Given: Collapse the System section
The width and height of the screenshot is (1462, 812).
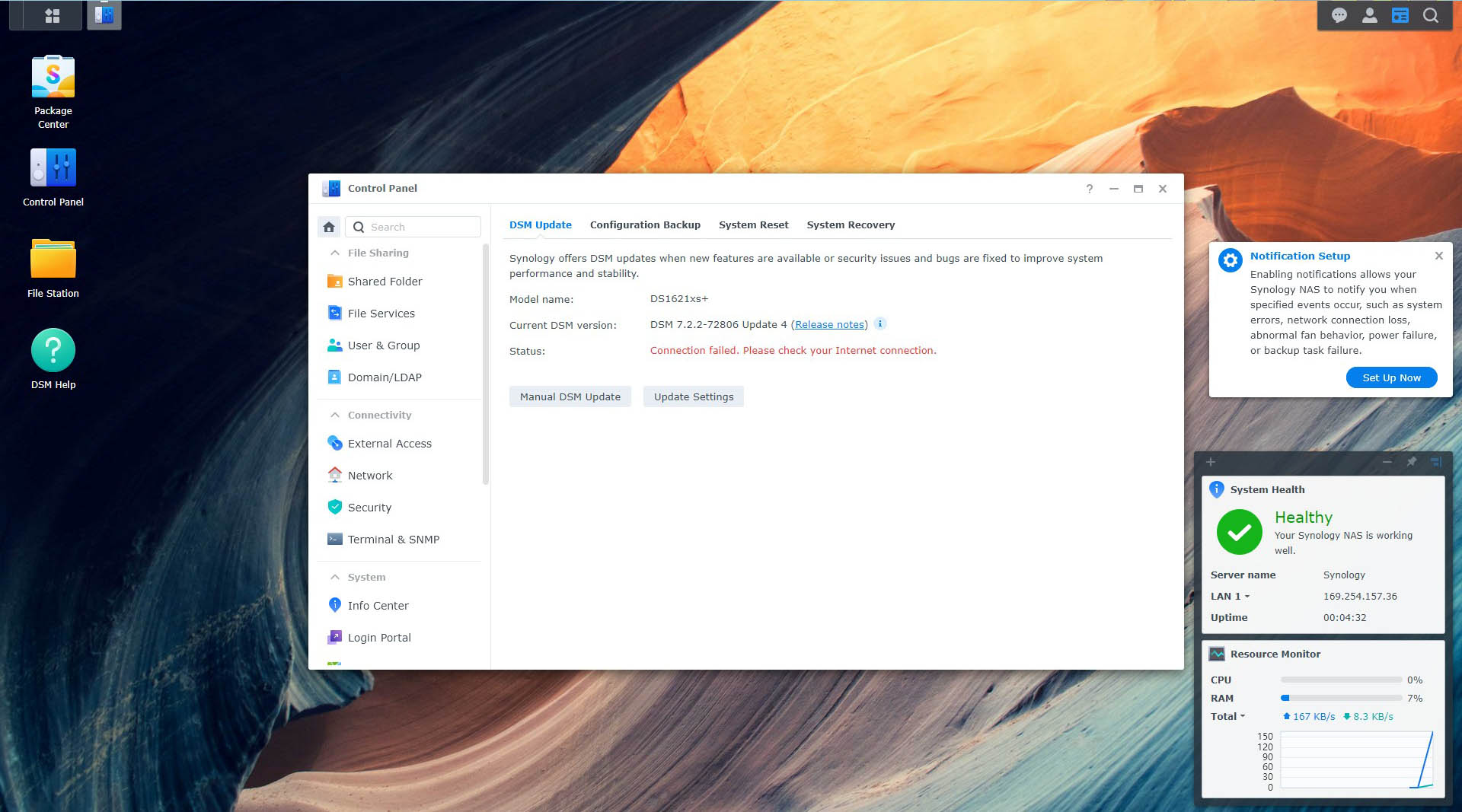Looking at the screenshot, I should pyautogui.click(x=335, y=577).
